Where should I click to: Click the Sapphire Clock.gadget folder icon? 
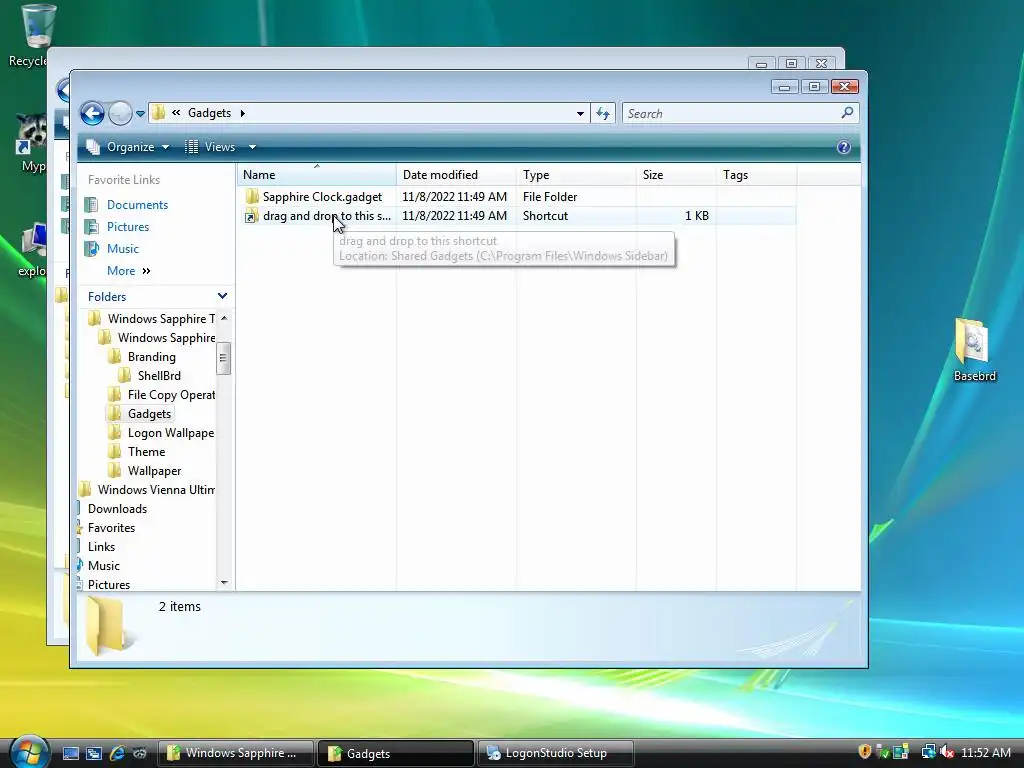pos(251,197)
